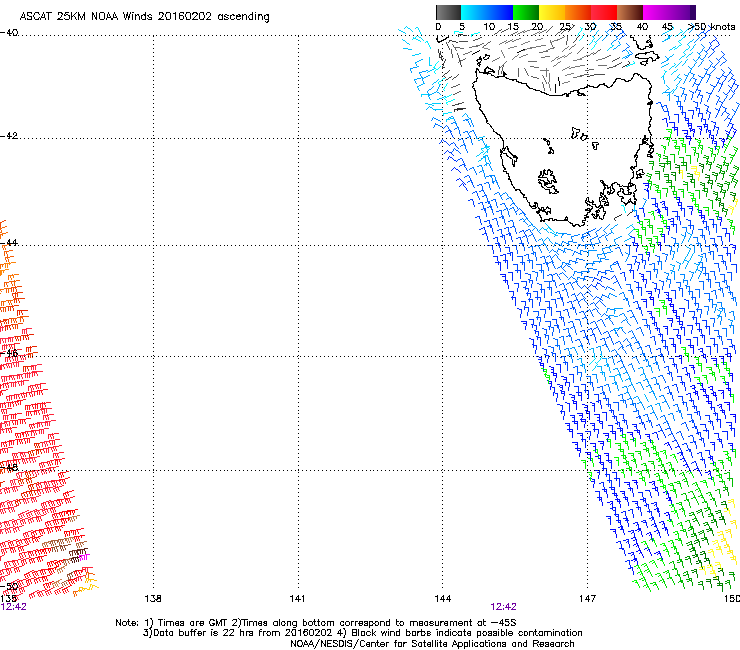Click the note 'Data buffer is 22 hrs from 20160202'
The image size is (740, 650).
[x=242, y=633]
